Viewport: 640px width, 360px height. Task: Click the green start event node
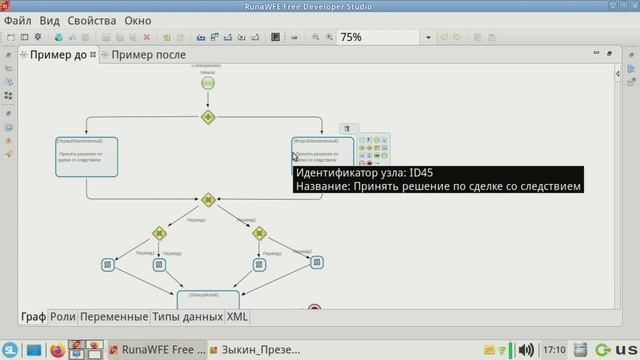pos(208,83)
